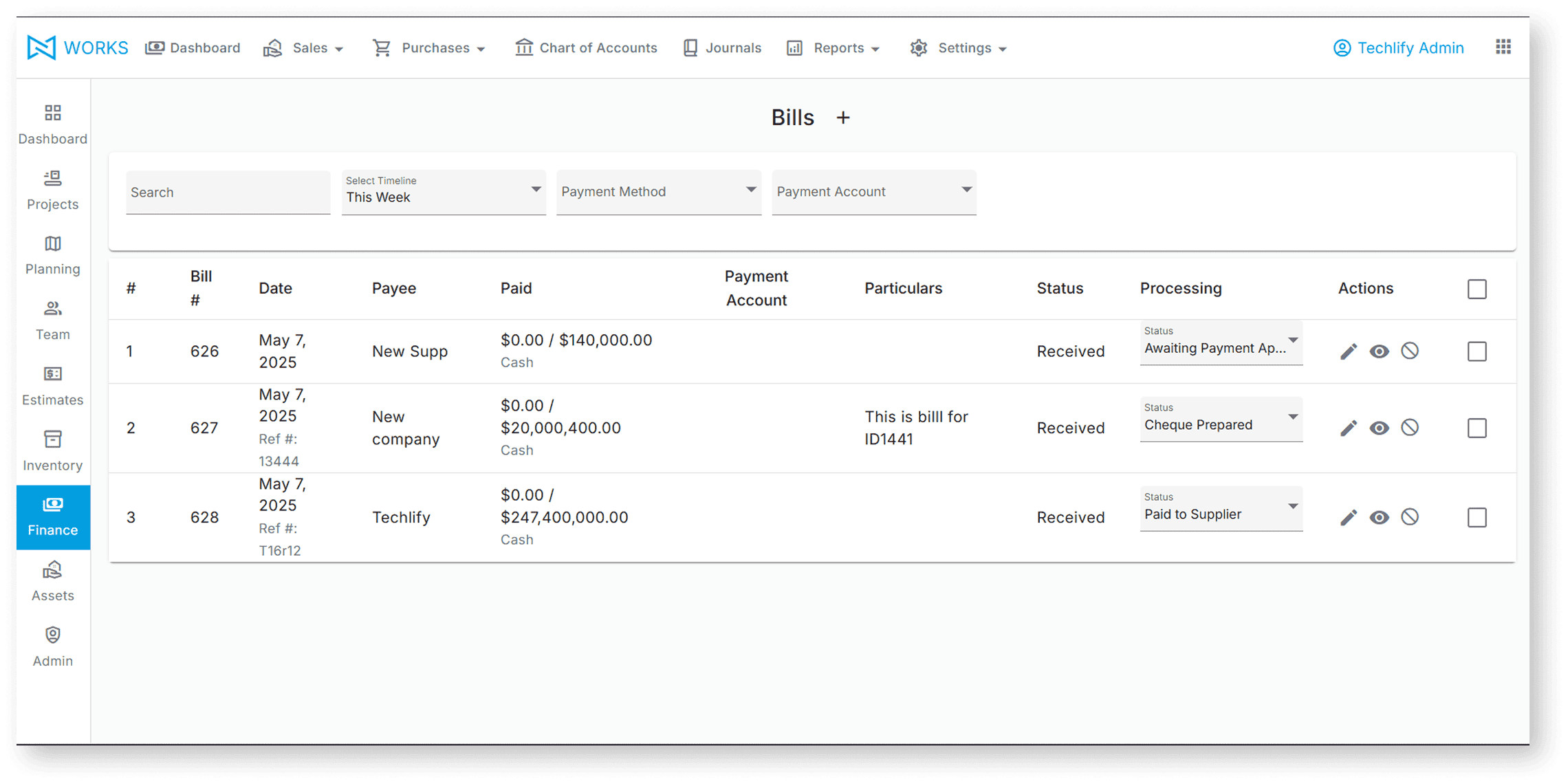Open Inventory in the sidebar

click(x=53, y=451)
